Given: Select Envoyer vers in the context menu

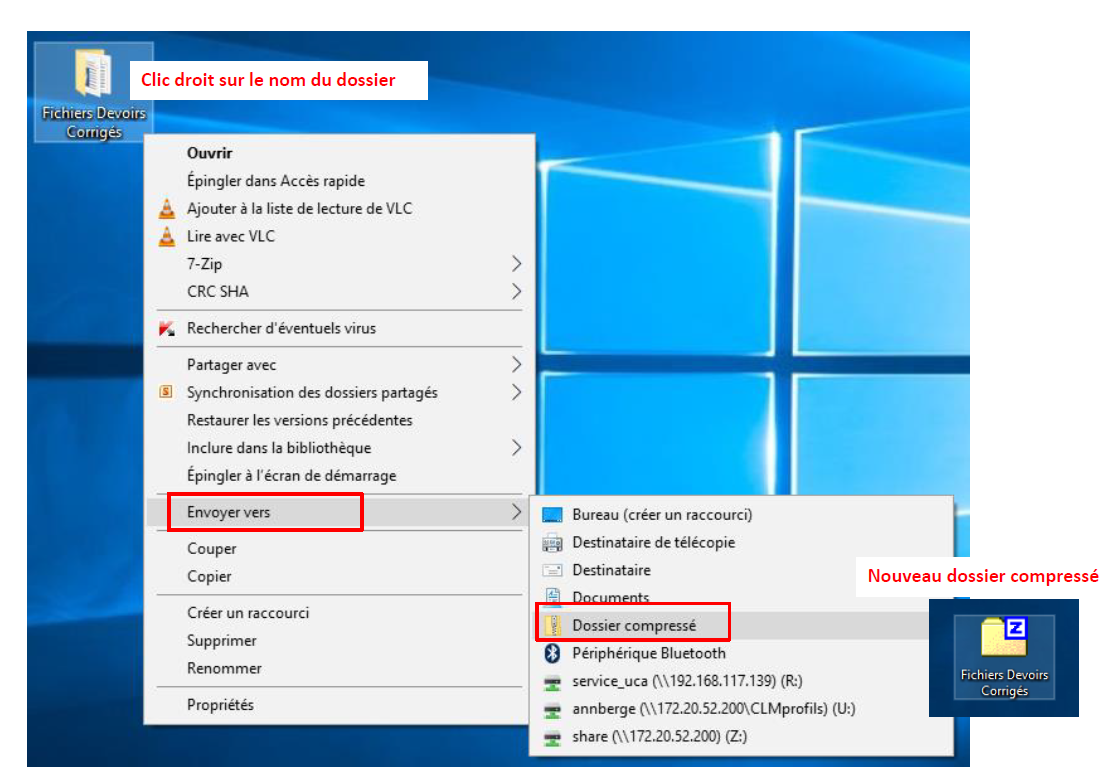Looking at the screenshot, I should [x=228, y=512].
